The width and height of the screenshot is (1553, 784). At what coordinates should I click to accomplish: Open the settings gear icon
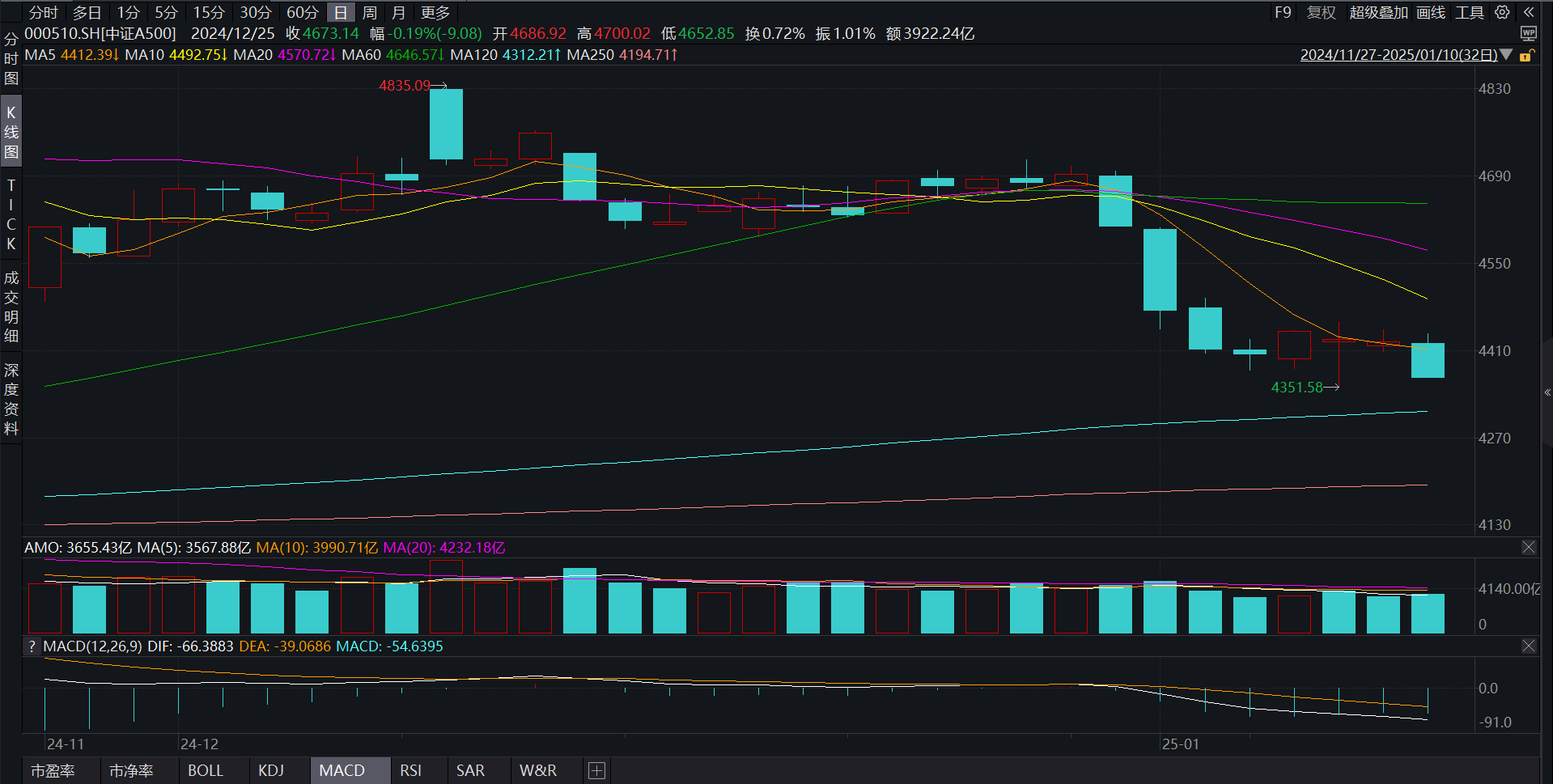(x=1502, y=12)
